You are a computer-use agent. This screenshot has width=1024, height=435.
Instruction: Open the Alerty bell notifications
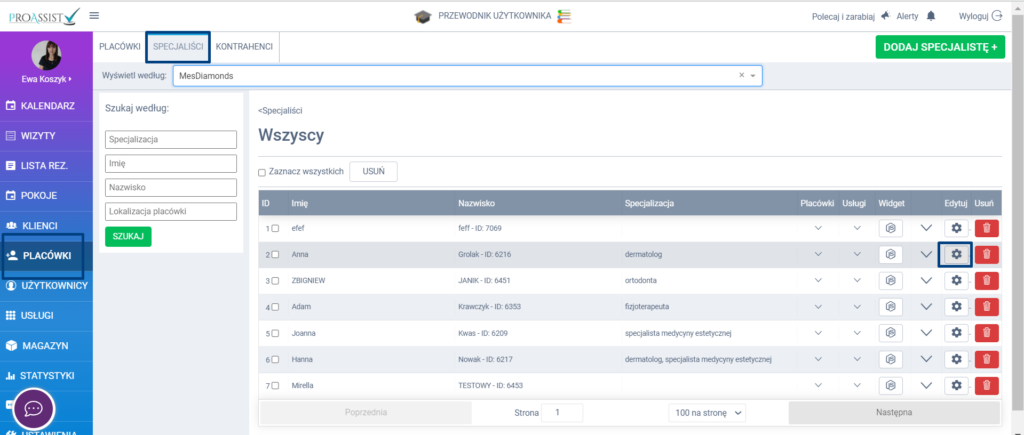coord(931,16)
